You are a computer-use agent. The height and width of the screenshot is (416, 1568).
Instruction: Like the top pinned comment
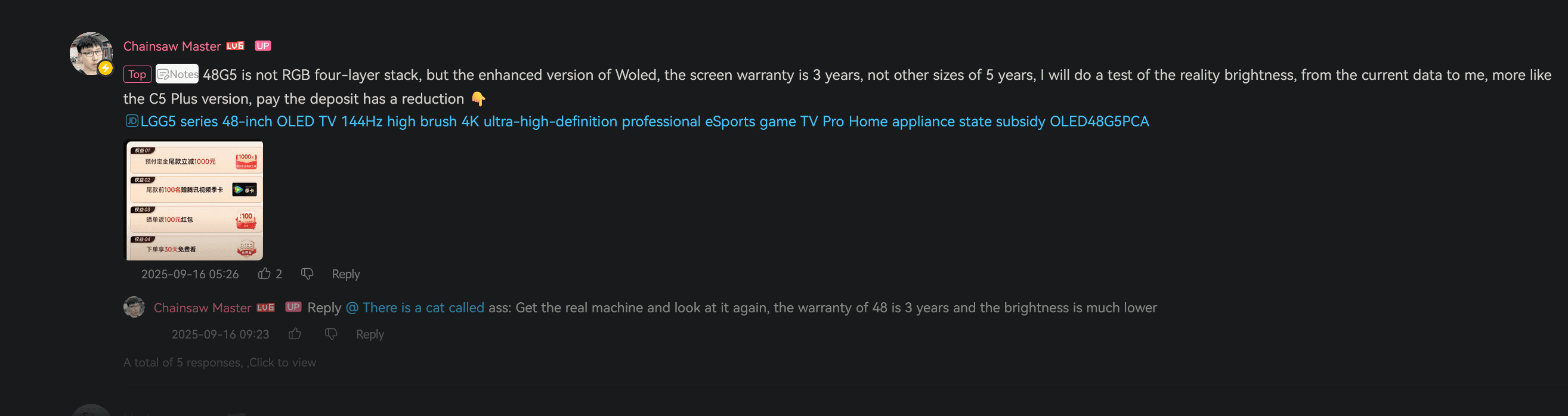click(x=264, y=274)
